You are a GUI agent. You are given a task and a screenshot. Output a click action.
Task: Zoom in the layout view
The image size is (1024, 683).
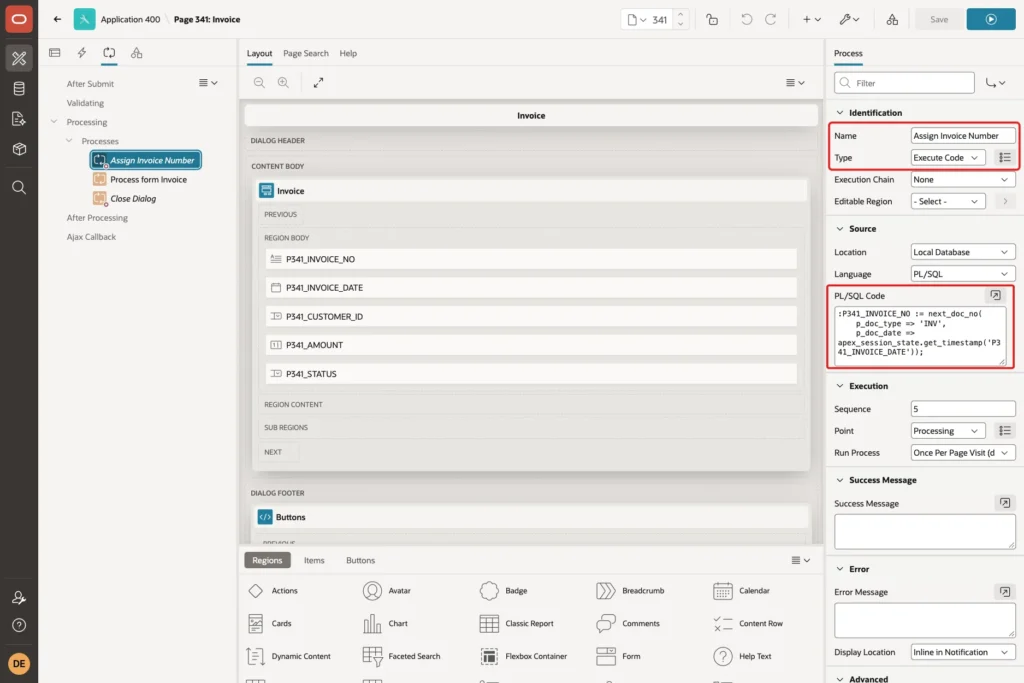pos(283,83)
